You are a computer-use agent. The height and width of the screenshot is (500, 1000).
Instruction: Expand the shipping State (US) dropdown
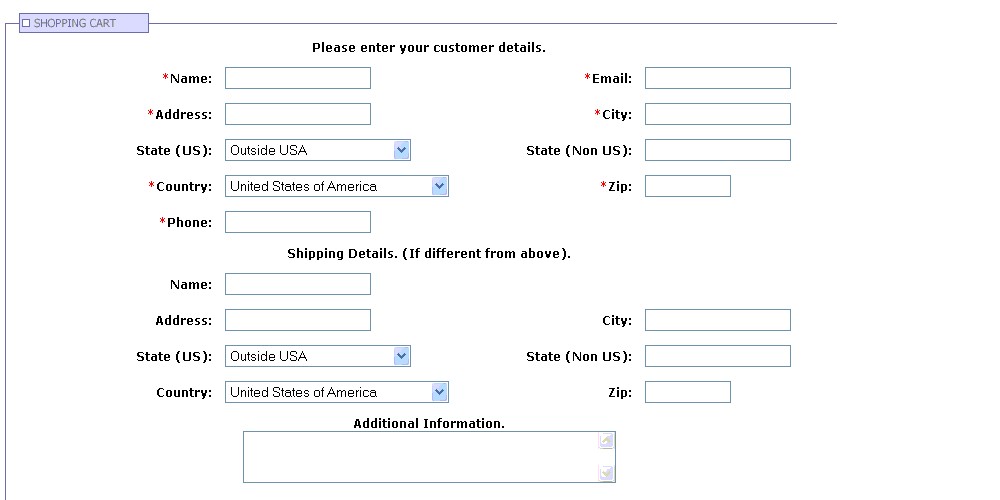point(401,356)
